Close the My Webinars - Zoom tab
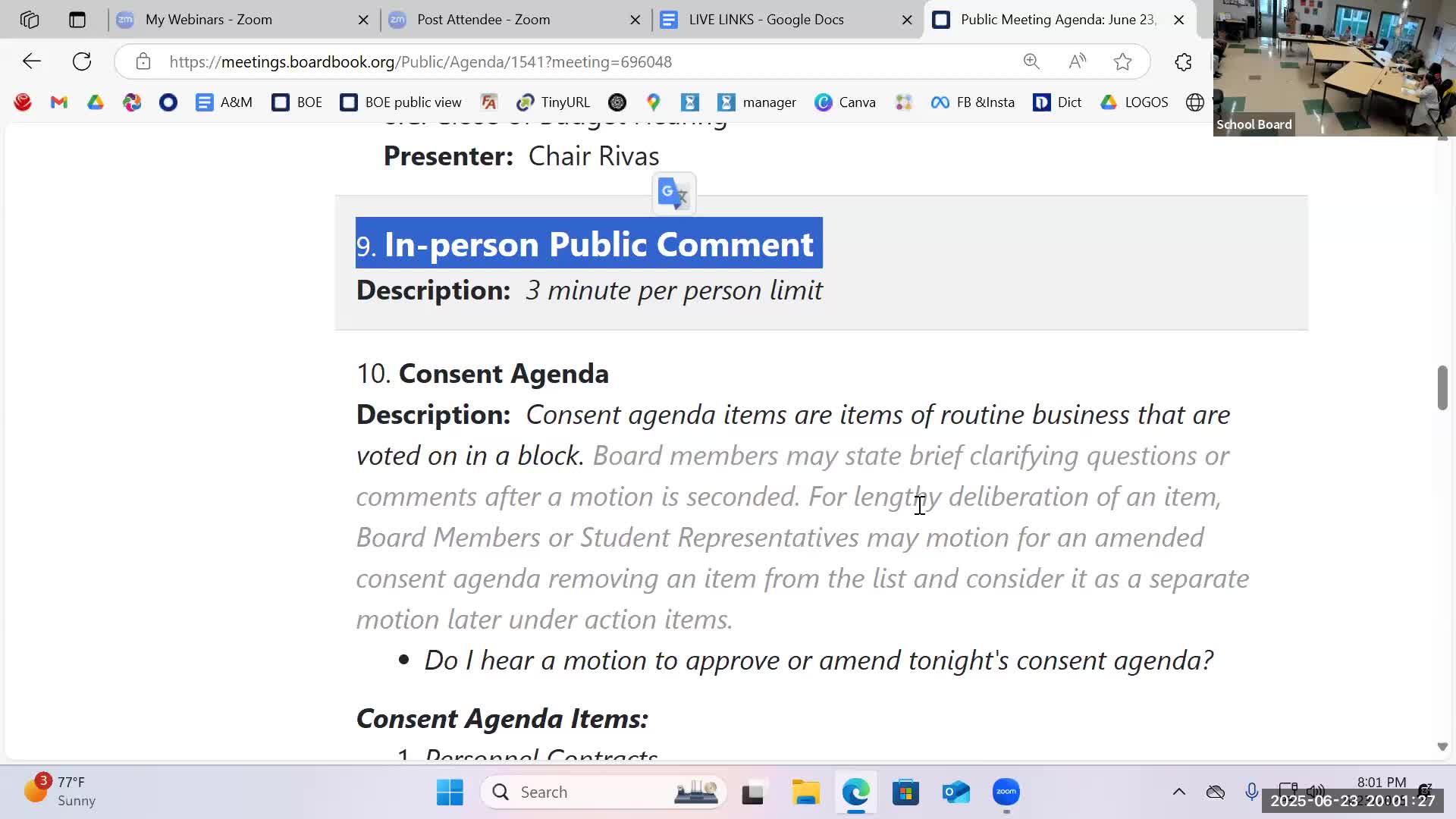This screenshot has width=1456, height=819. (x=363, y=20)
